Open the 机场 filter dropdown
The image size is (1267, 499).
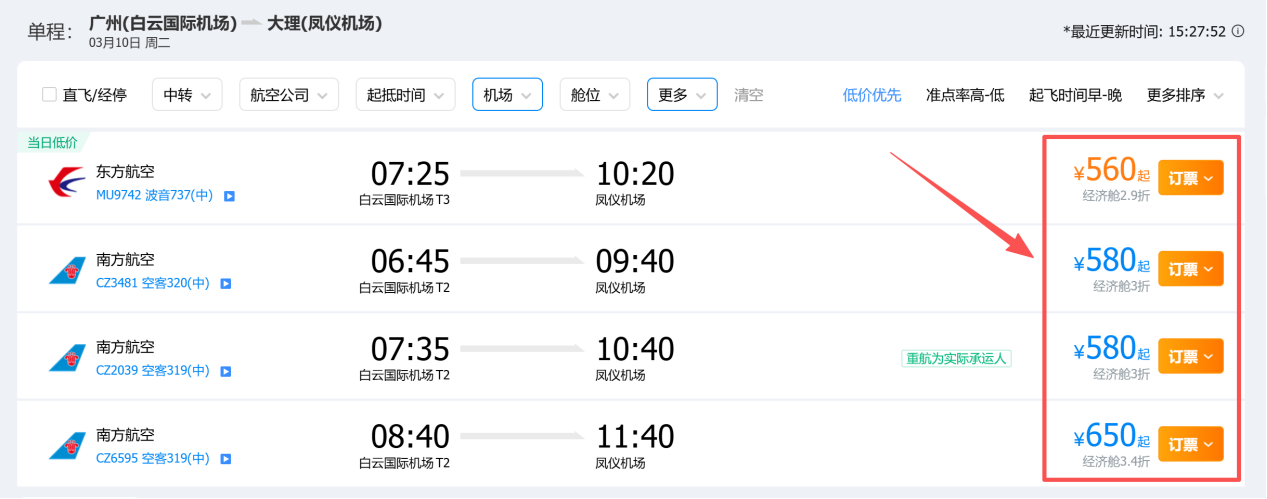click(507, 95)
